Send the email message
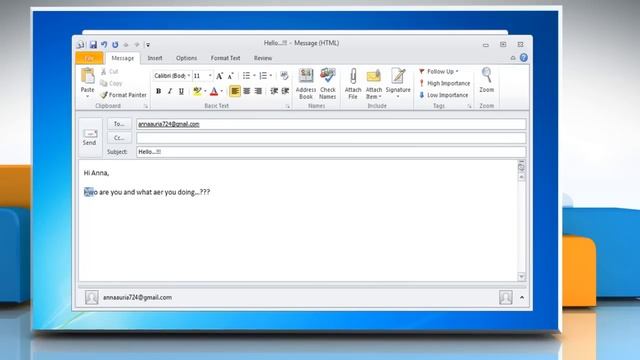Viewport: 640px width, 360px height. click(89, 138)
